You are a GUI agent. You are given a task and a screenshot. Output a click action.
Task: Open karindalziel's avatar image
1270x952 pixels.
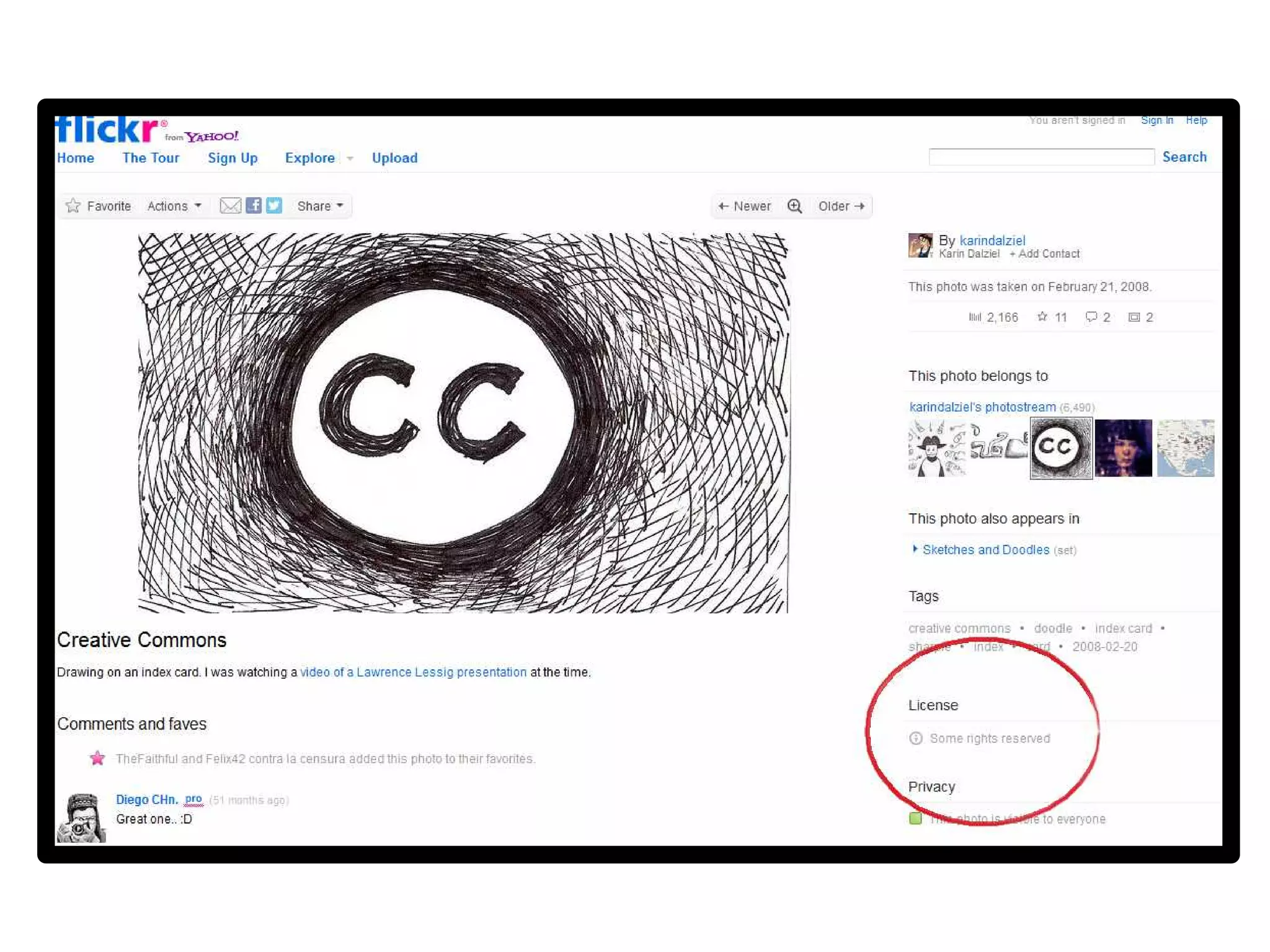click(x=920, y=245)
